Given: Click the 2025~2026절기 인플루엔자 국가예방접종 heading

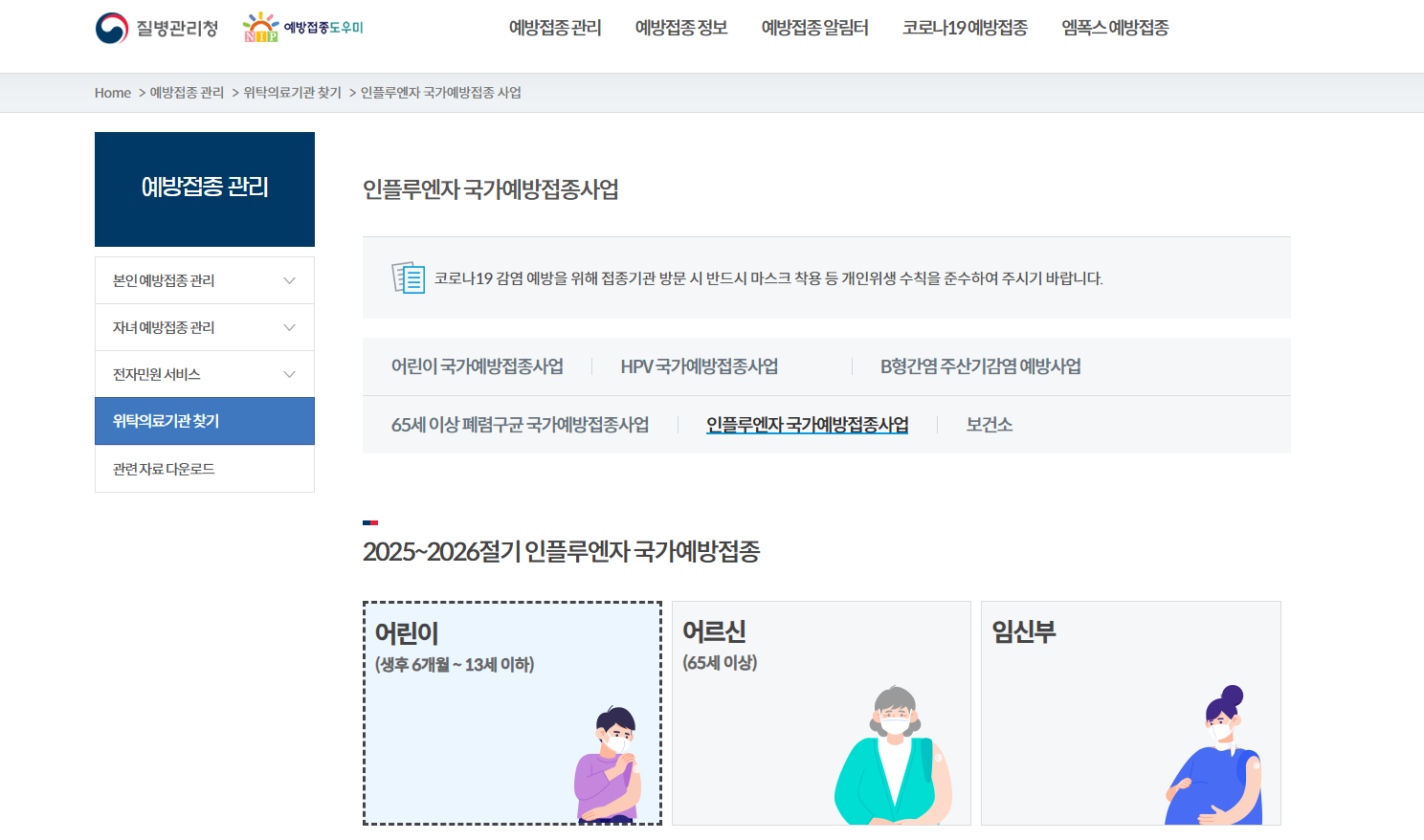Looking at the screenshot, I should pyautogui.click(x=561, y=551).
